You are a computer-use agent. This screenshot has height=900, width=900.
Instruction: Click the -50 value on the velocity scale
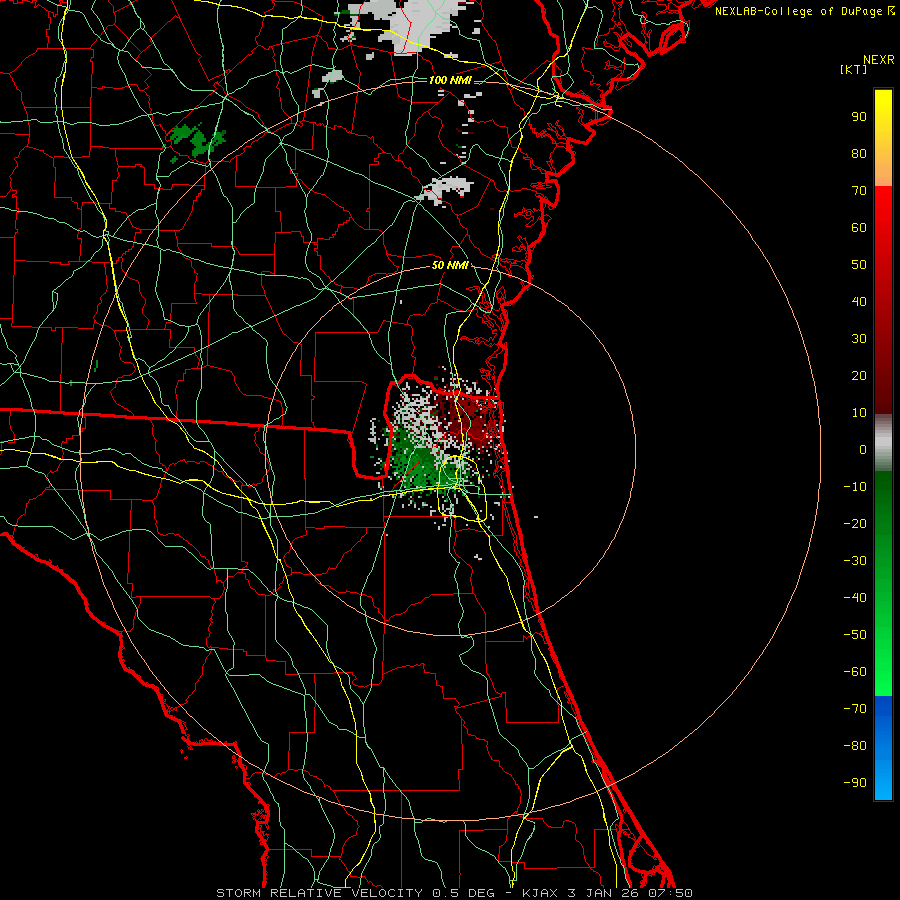(x=855, y=635)
